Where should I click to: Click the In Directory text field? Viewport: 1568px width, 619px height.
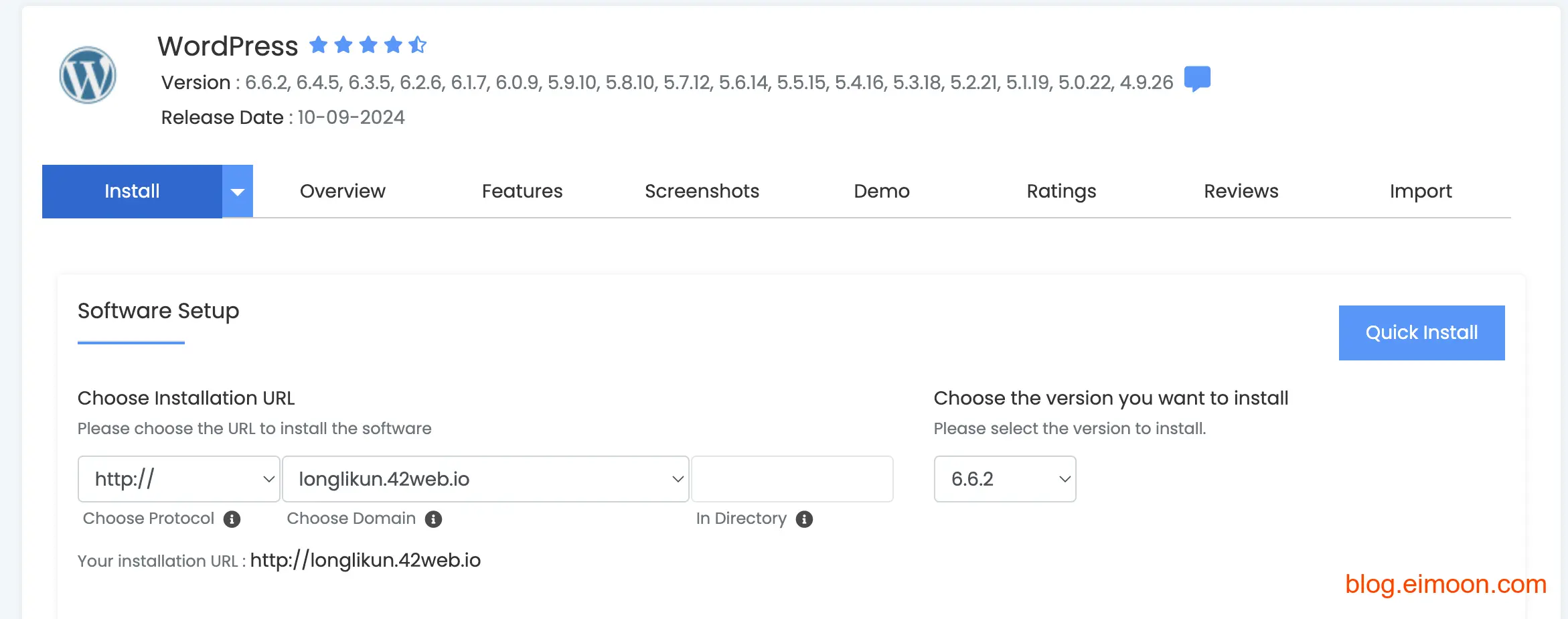(x=792, y=479)
